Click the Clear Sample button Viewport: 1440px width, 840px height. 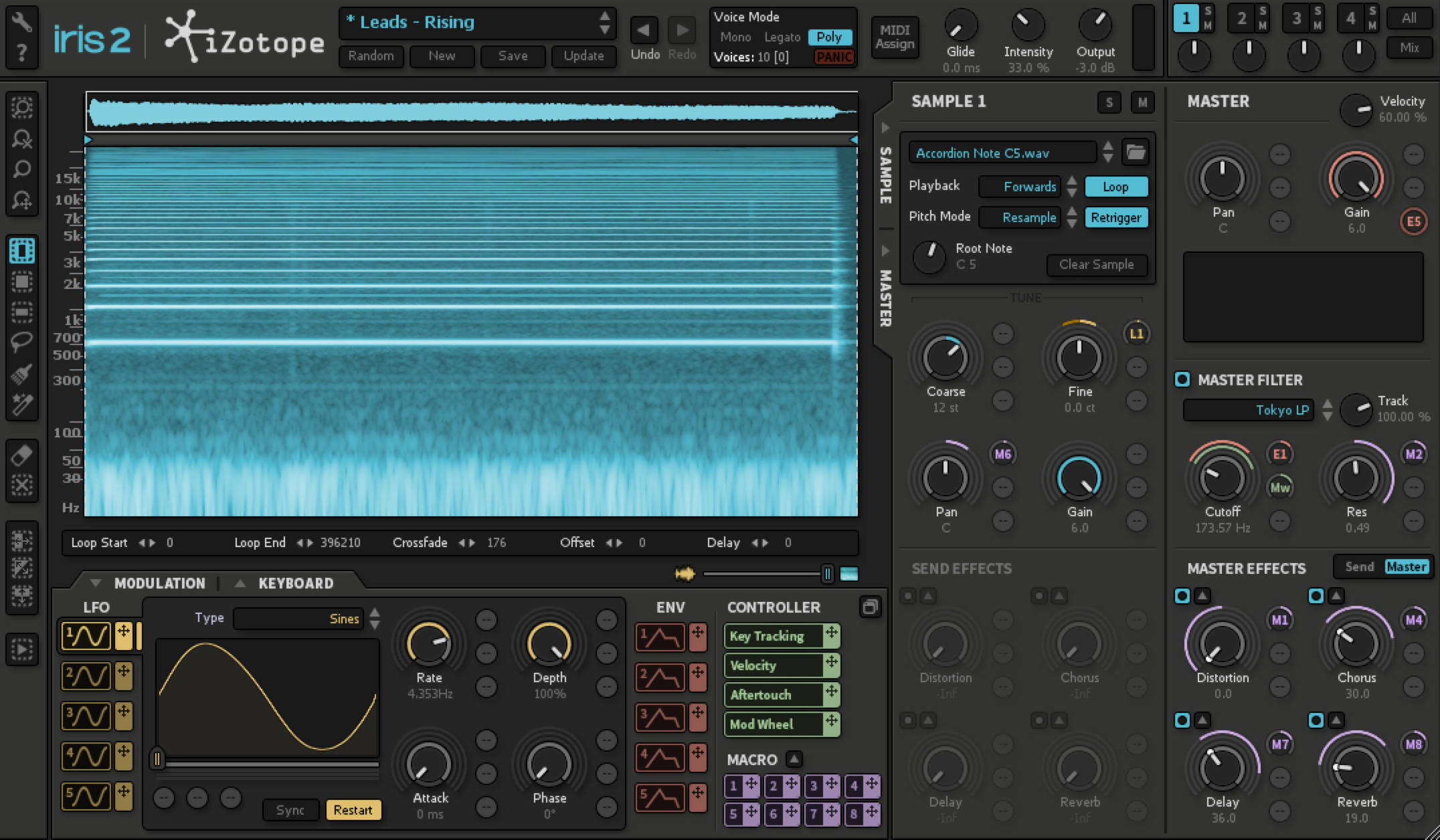pos(1095,264)
